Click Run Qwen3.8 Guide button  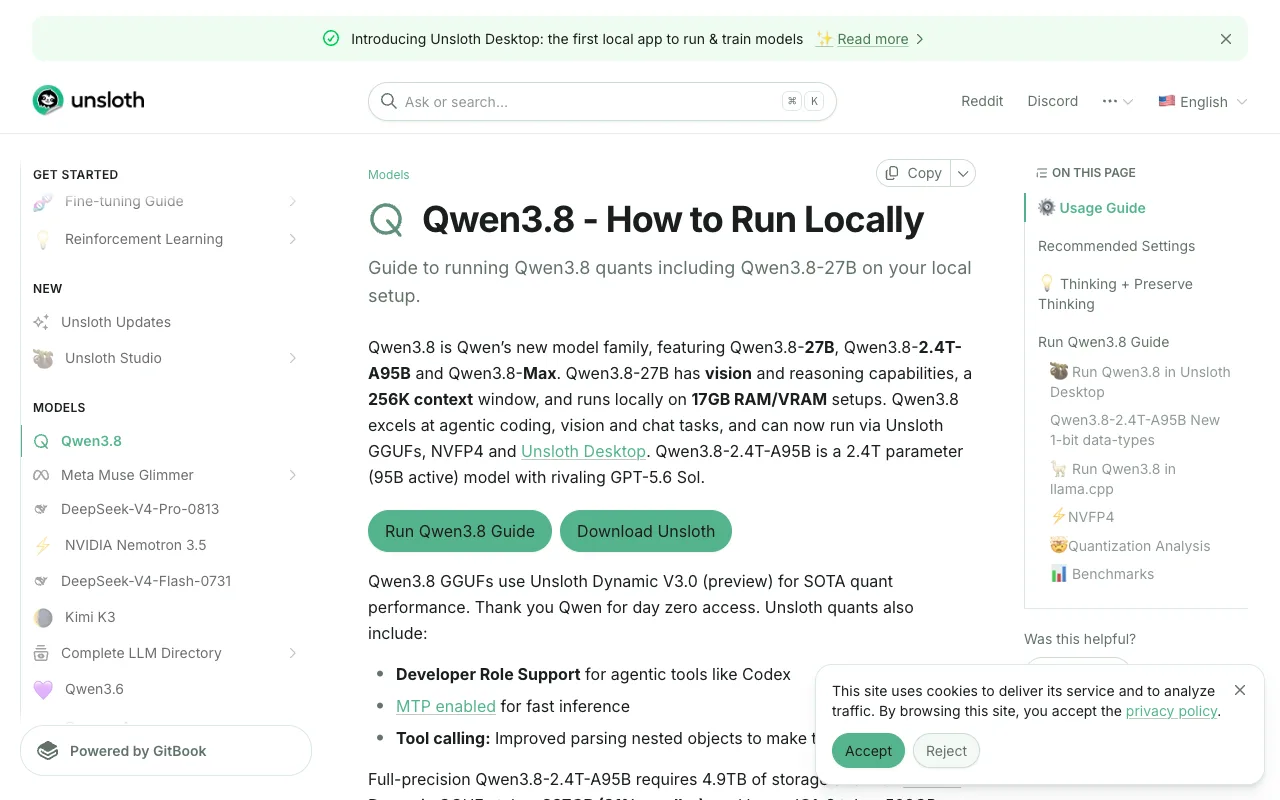point(460,531)
